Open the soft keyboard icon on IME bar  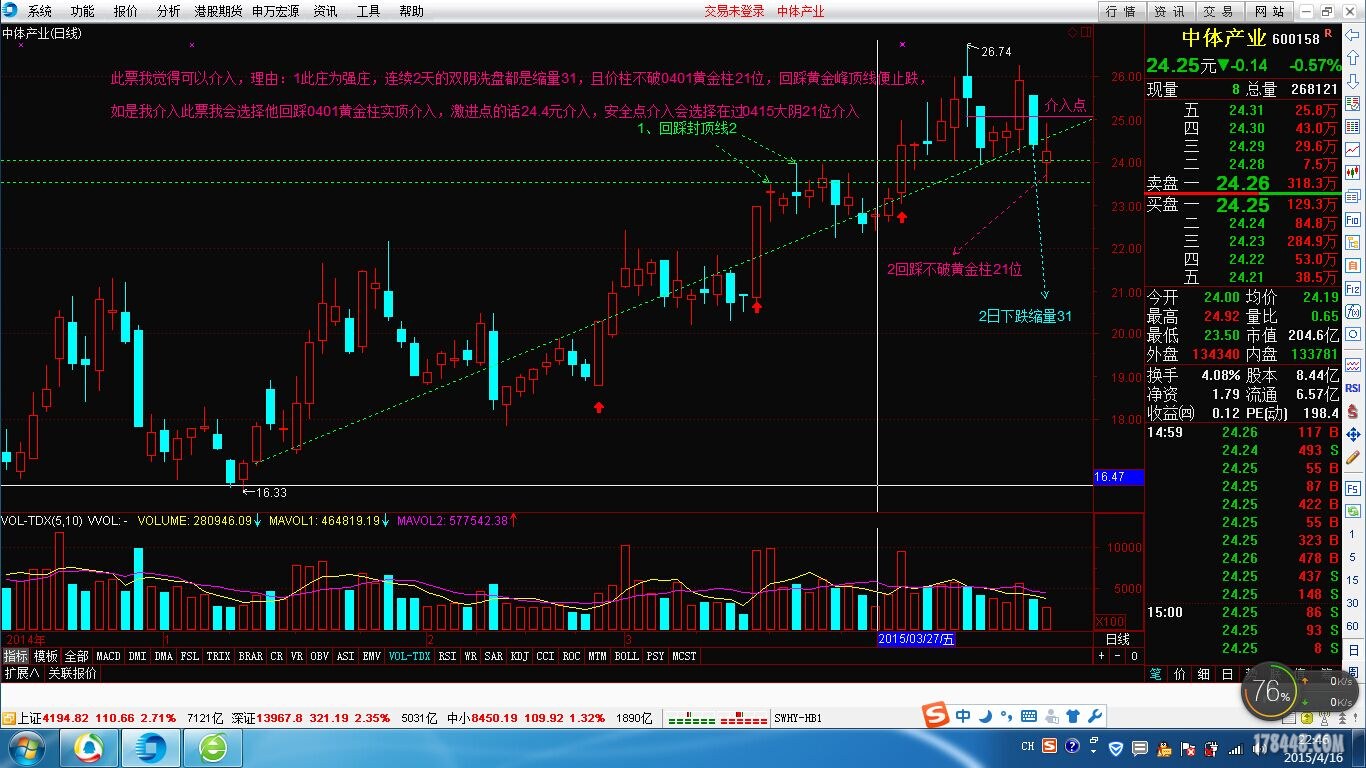(x=1029, y=716)
